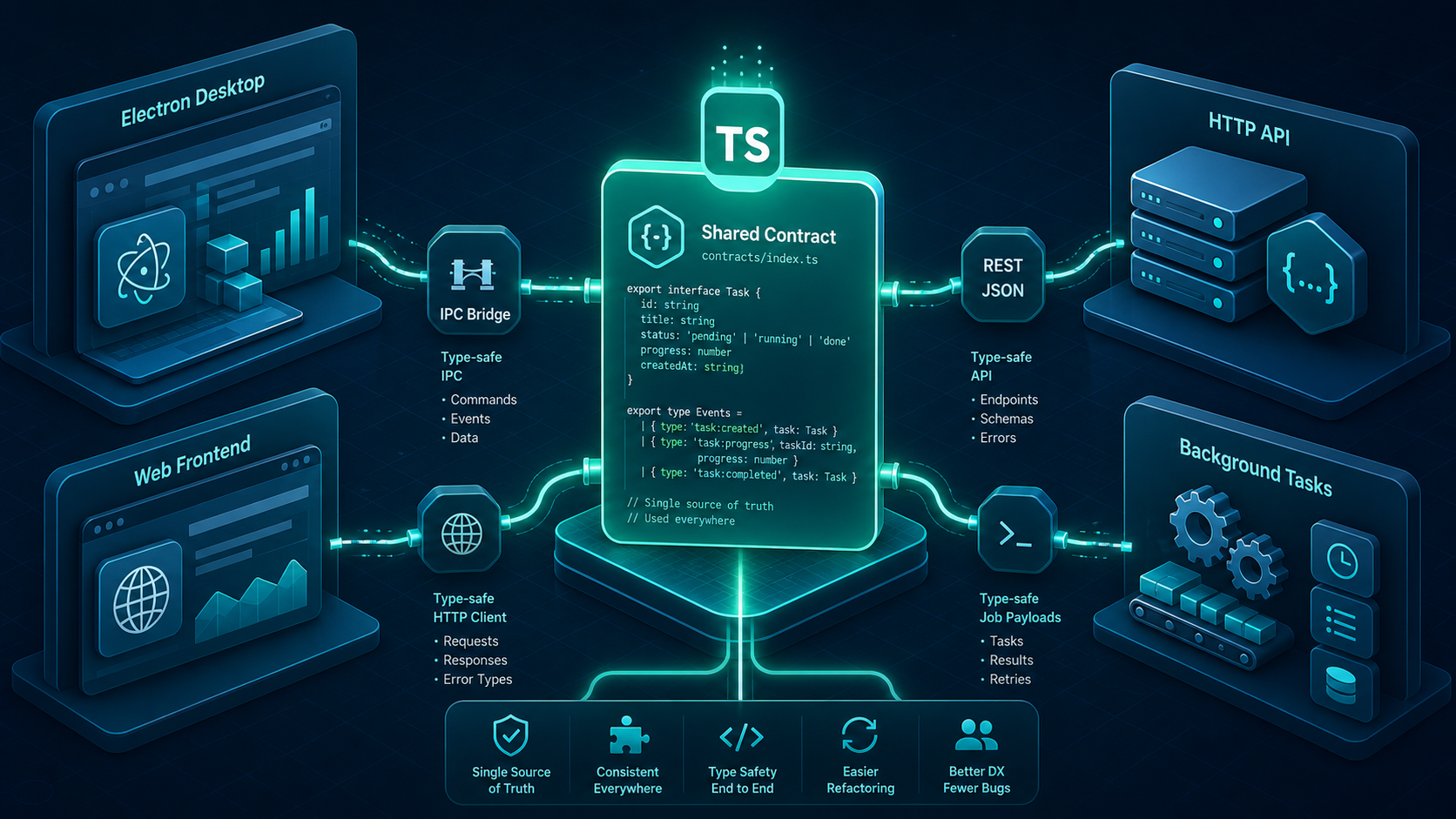
Task: Click the small gear in Background Tasks
Action: pyautogui.click(x=1255, y=567)
